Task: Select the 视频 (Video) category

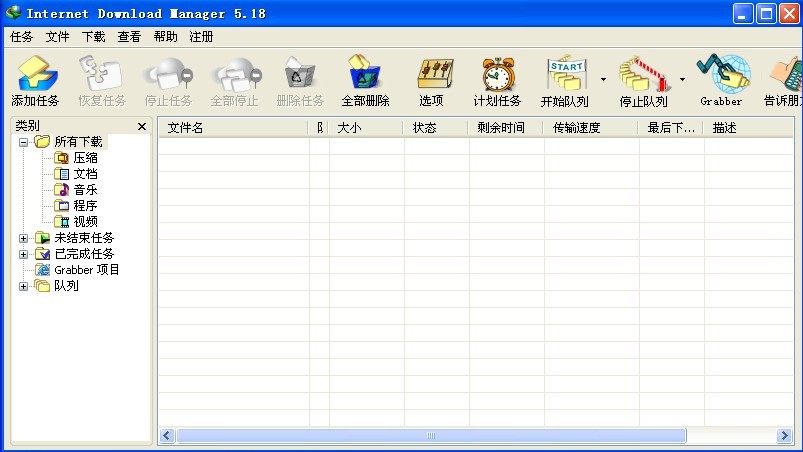Action: 85,222
